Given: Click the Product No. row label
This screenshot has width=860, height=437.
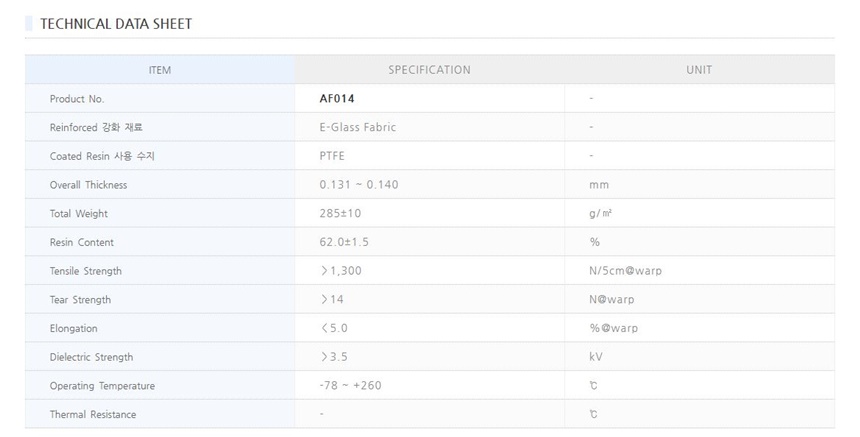Looking at the screenshot, I should tap(77, 99).
